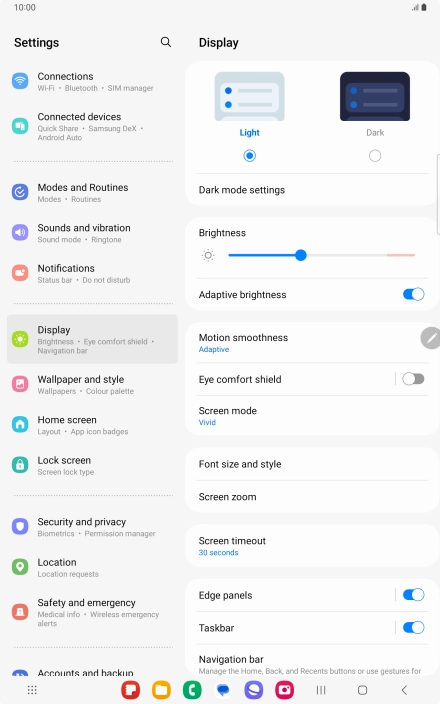Tap the Recents navigation button

321,690
